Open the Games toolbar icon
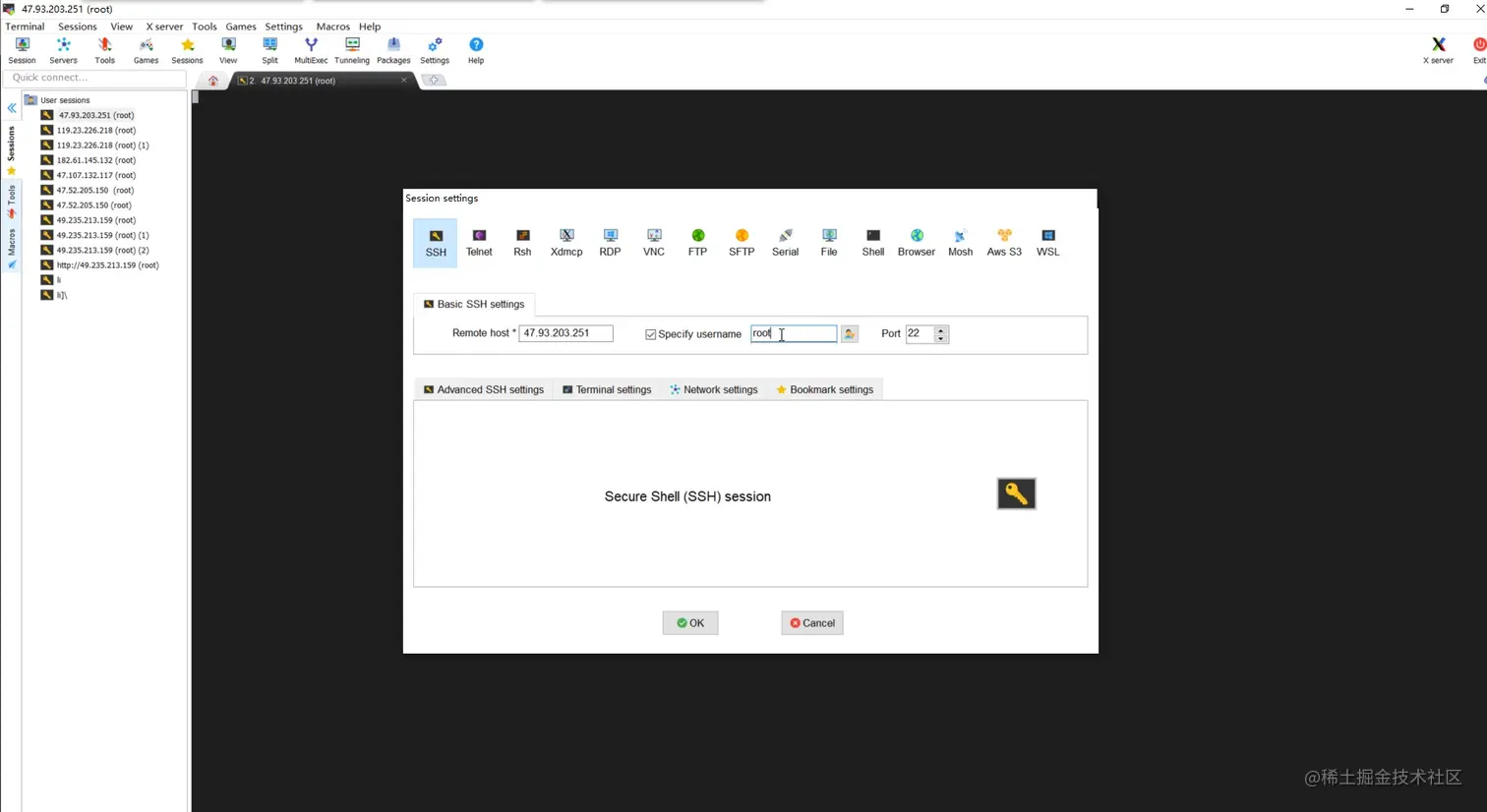Image resolution: width=1487 pixels, height=812 pixels. (x=146, y=50)
